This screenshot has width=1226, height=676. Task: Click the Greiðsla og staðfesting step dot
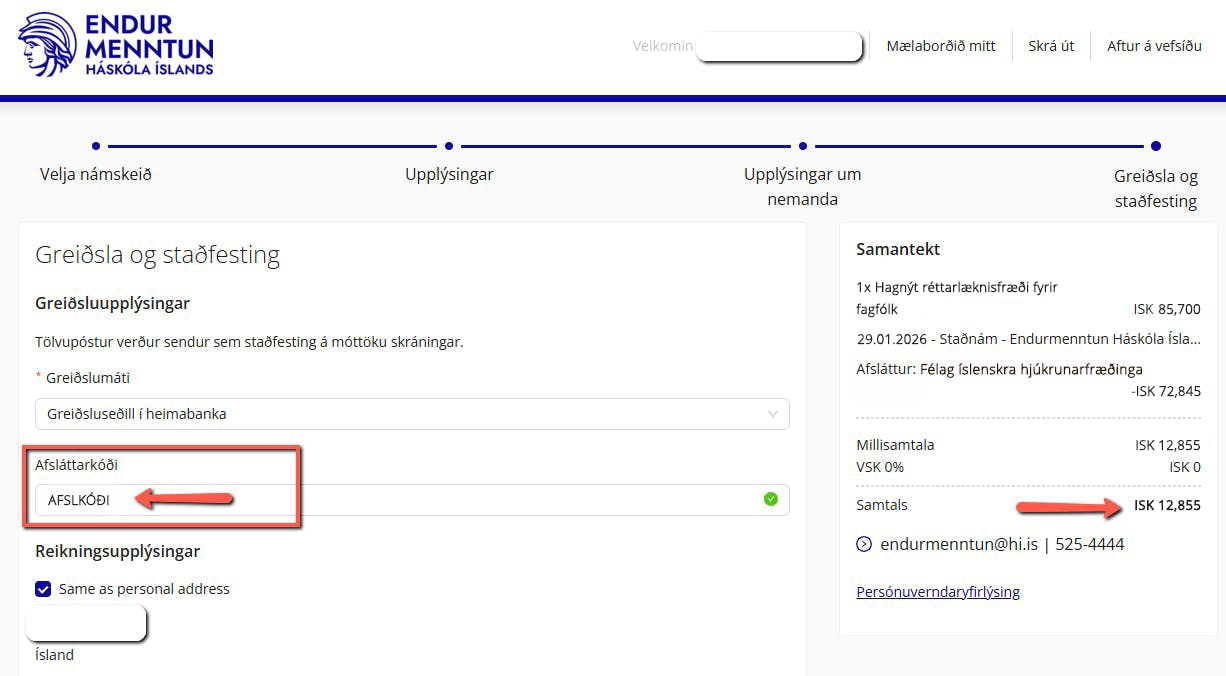coord(1155,146)
